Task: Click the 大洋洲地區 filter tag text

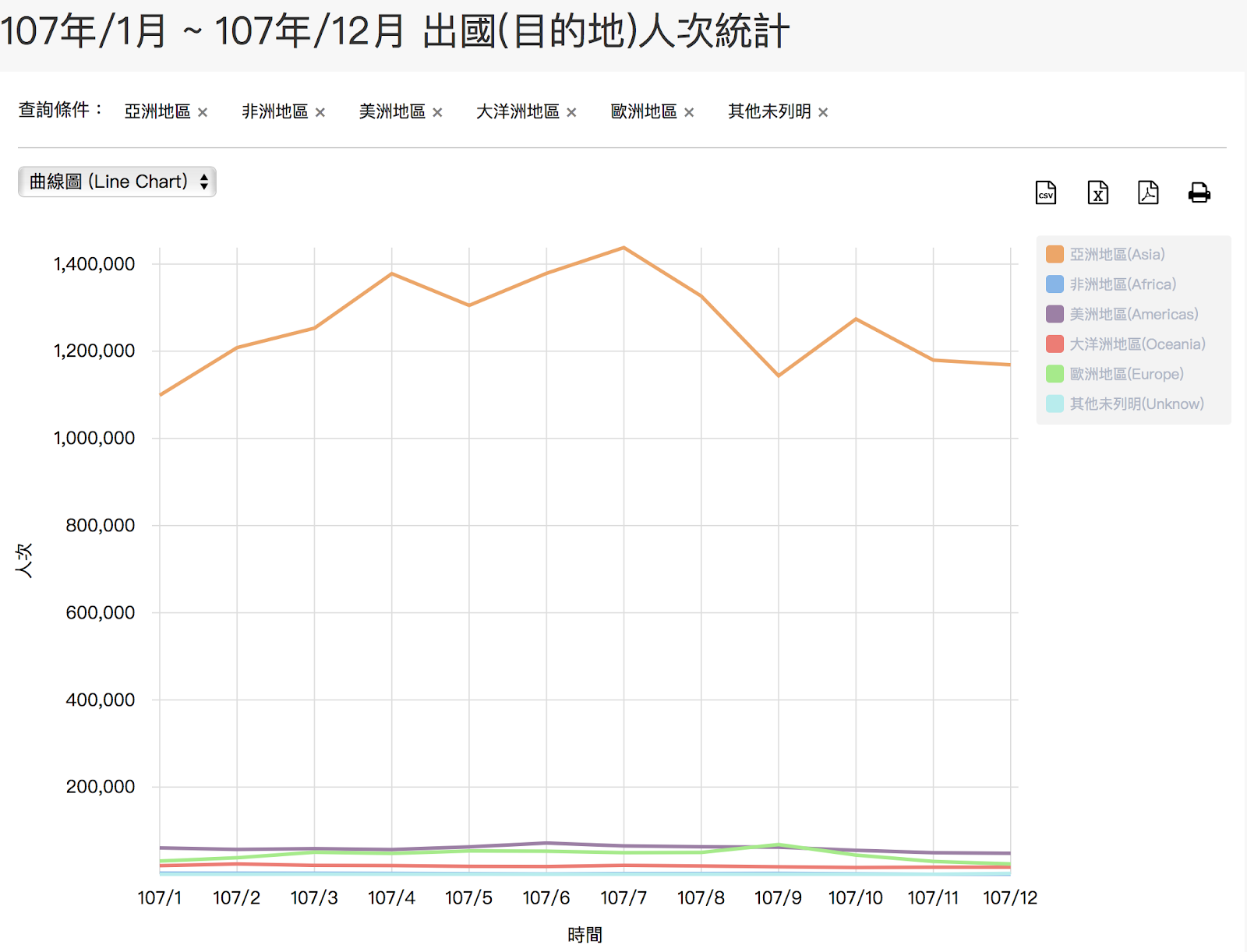Action: 518,111
